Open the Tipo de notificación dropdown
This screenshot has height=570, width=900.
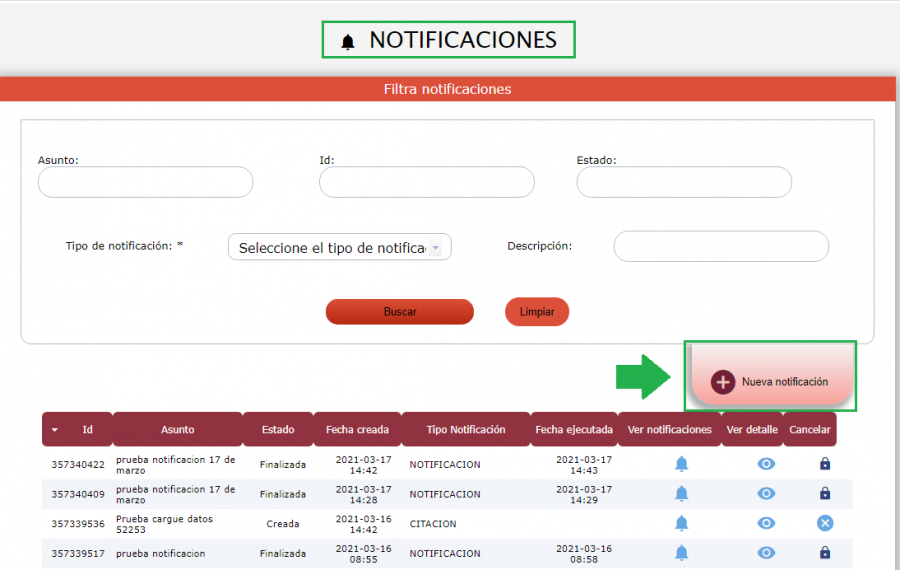pyautogui.click(x=339, y=248)
